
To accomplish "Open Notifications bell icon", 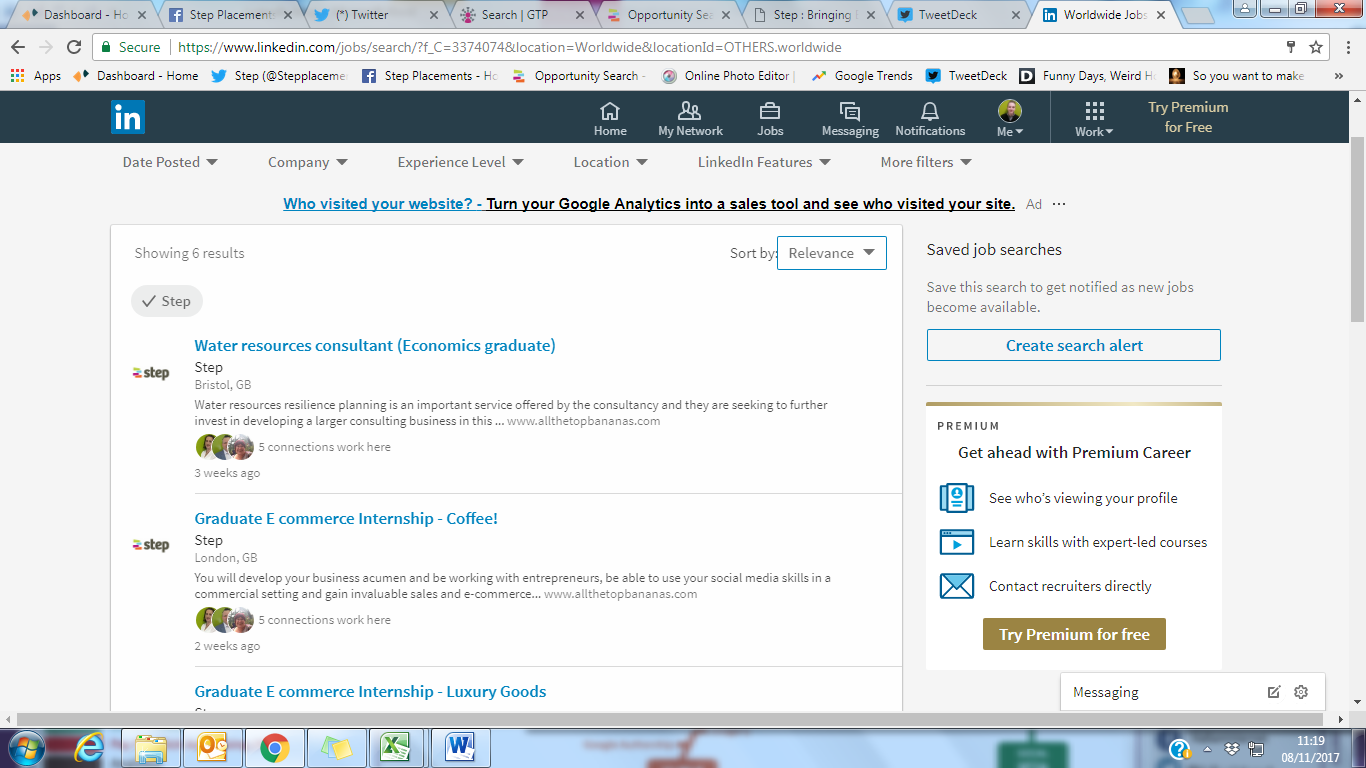I will pyautogui.click(x=930, y=111).
